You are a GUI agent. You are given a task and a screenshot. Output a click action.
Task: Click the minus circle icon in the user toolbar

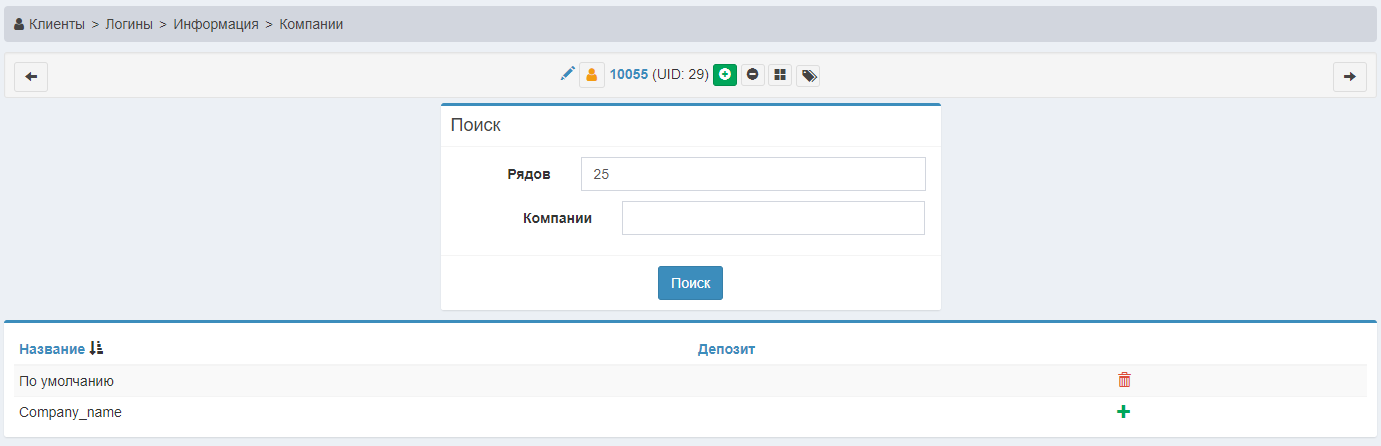pyautogui.click(x=753, y=75)
